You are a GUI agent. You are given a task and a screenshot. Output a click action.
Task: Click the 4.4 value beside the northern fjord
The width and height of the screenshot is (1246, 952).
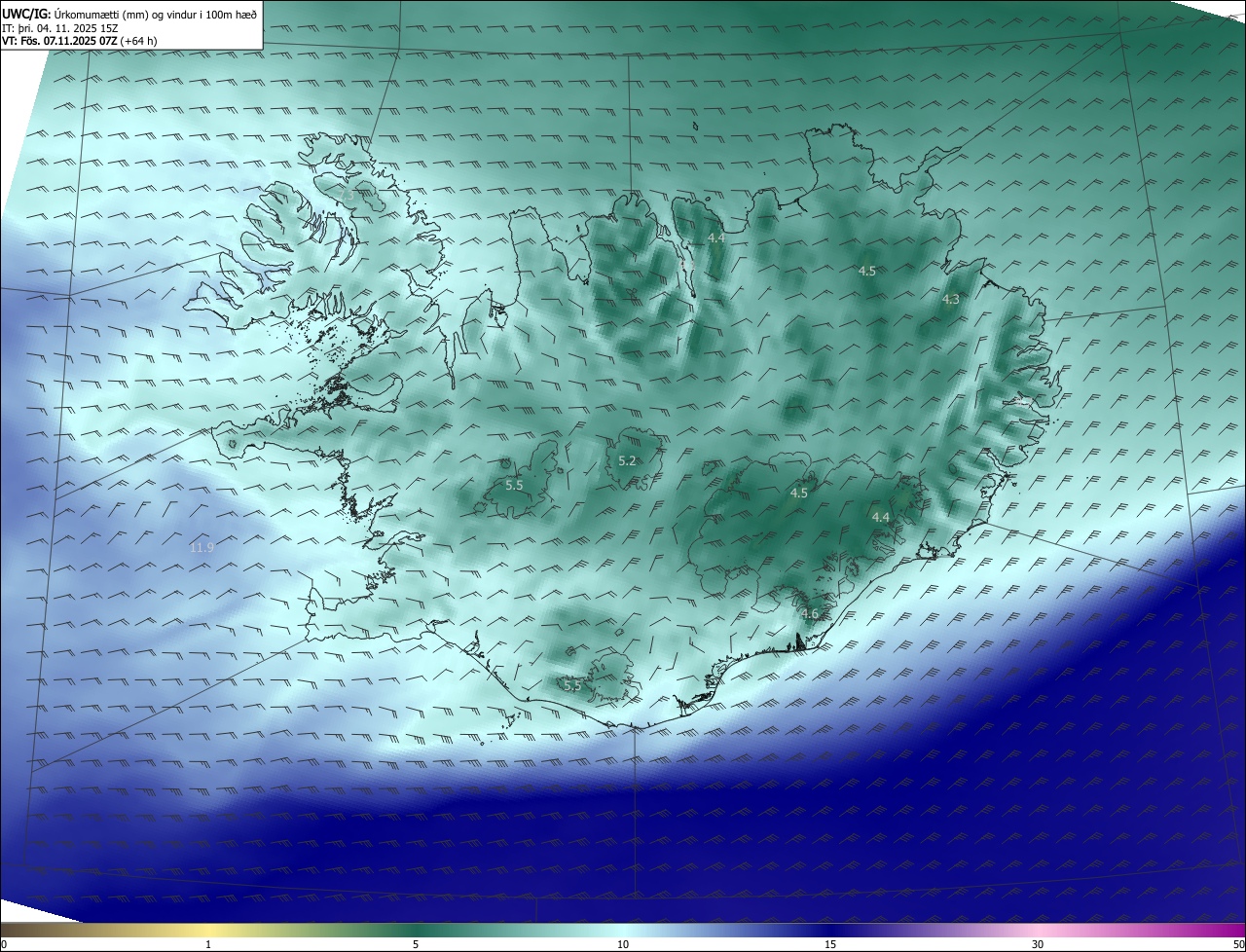coord(716,238)
